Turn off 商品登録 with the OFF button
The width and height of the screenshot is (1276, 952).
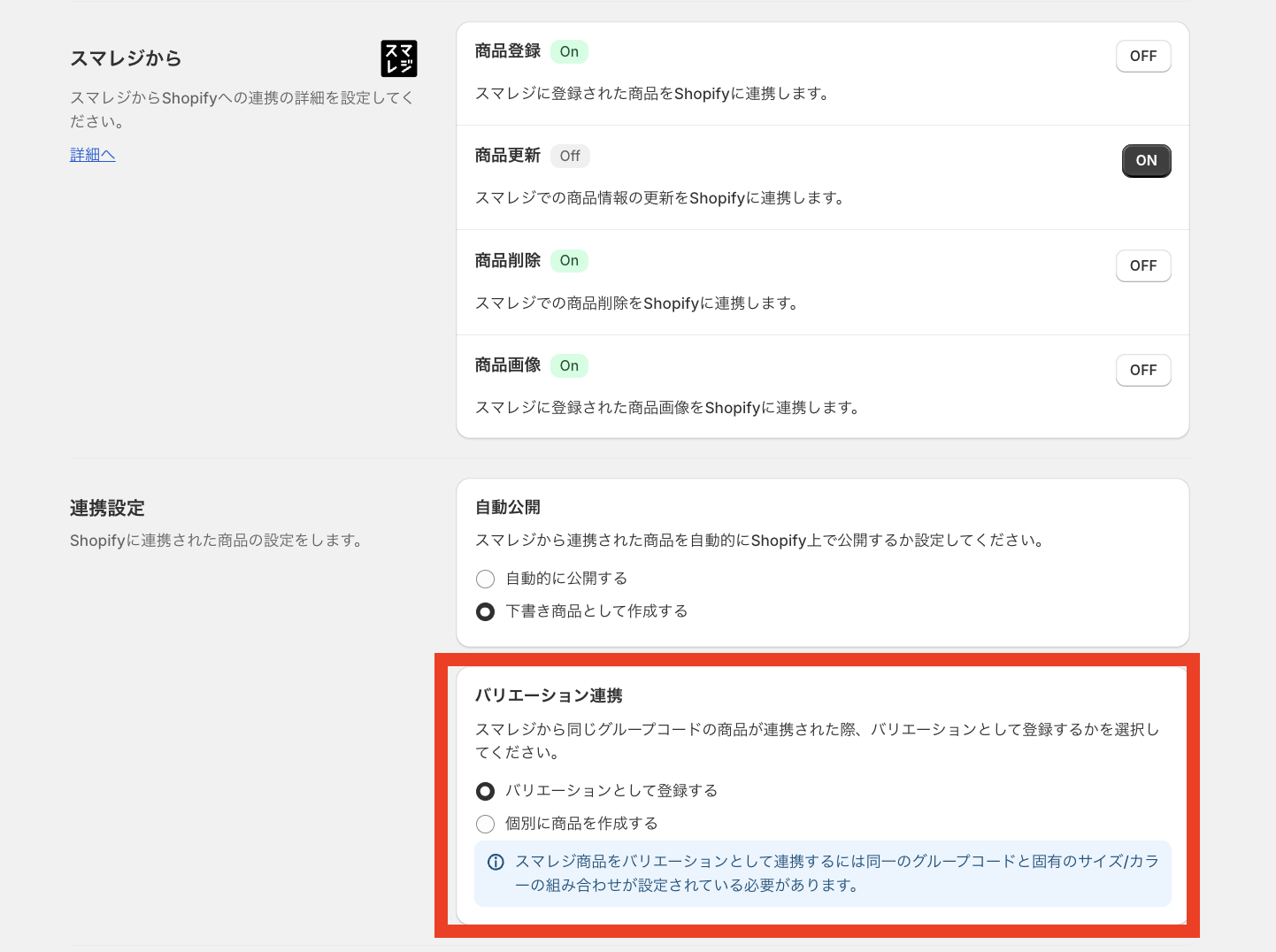point(1143,56)
